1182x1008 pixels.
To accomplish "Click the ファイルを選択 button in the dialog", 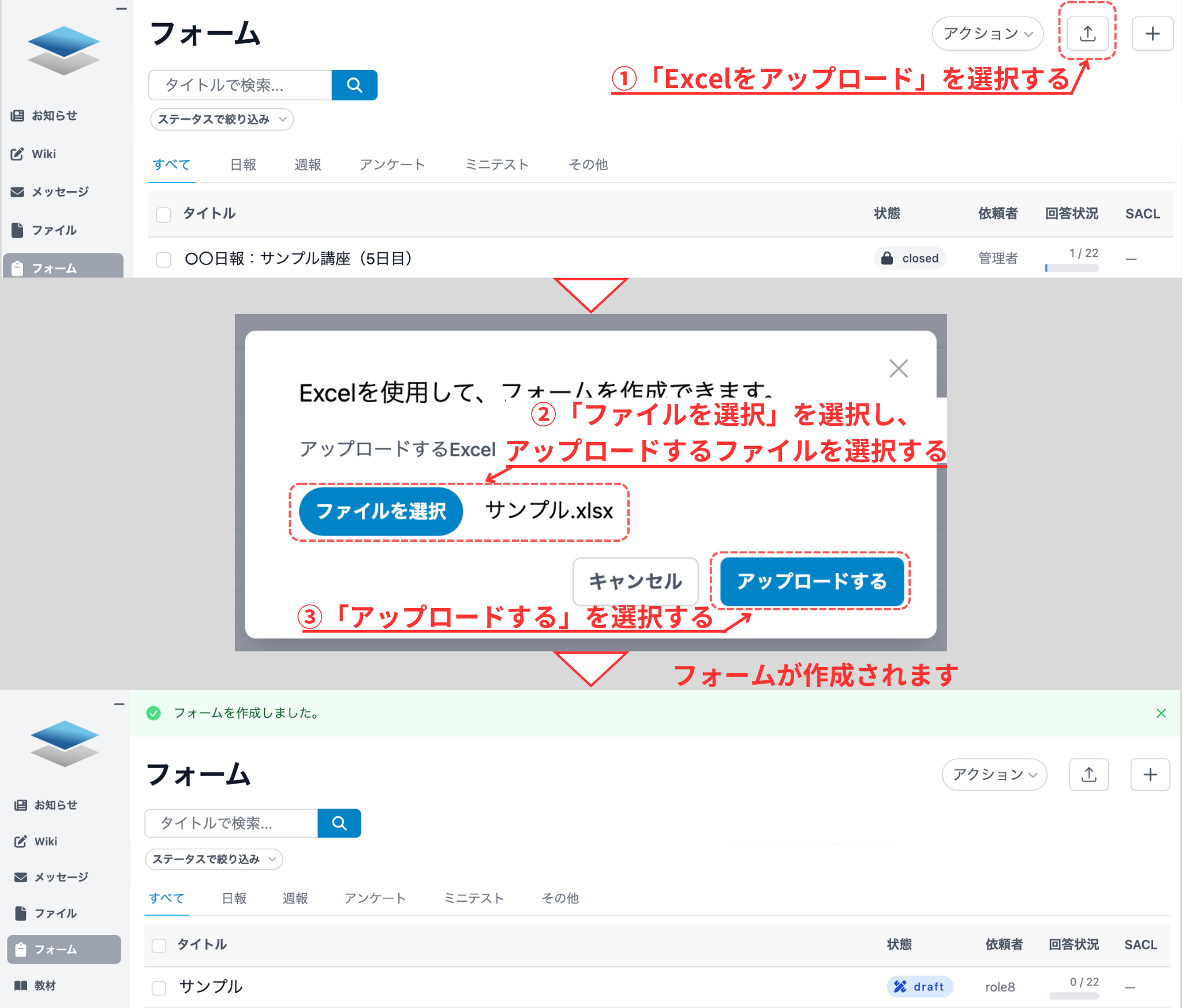I will click(380, 511).
